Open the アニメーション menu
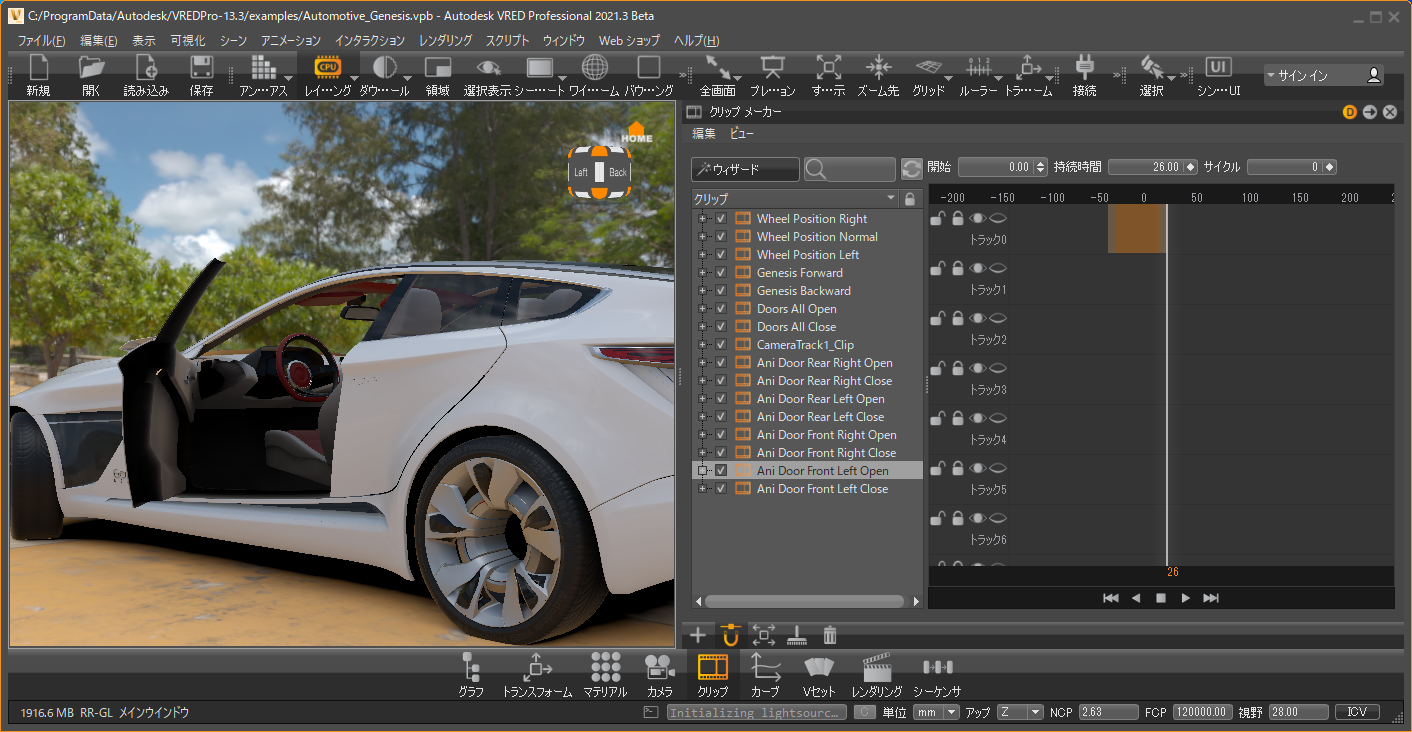The image size is (1412, 732). (x=290, y=41)
